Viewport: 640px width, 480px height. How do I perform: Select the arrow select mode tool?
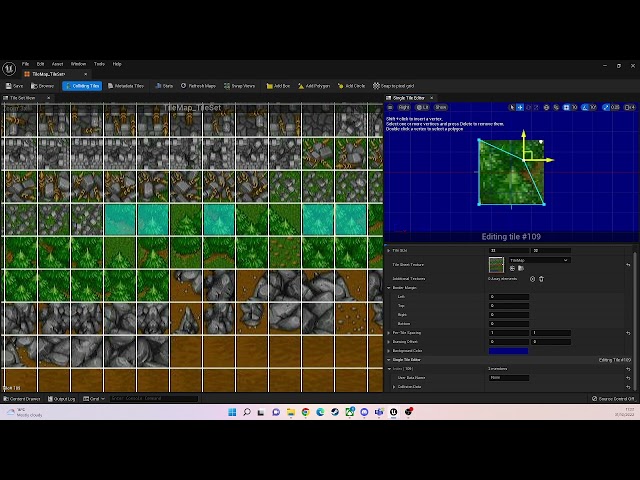(512, 107)
